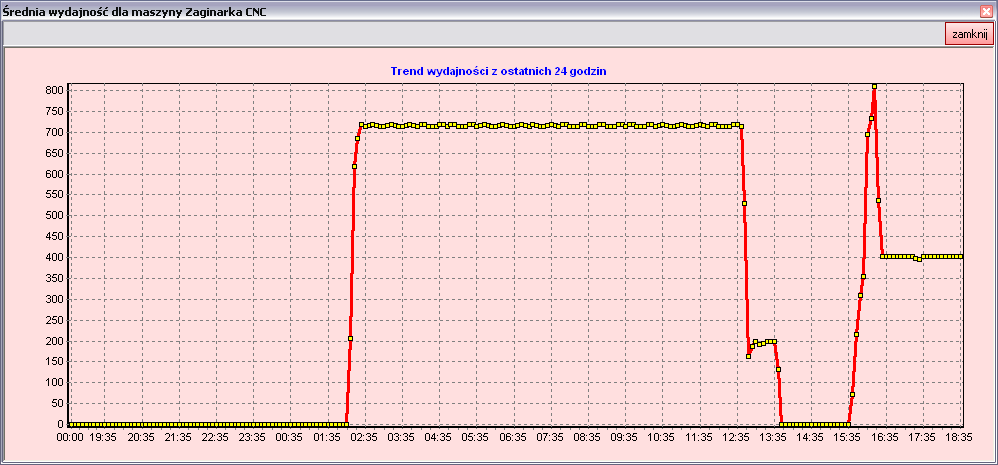Click the 21:35 time label

tap(178, 438)
